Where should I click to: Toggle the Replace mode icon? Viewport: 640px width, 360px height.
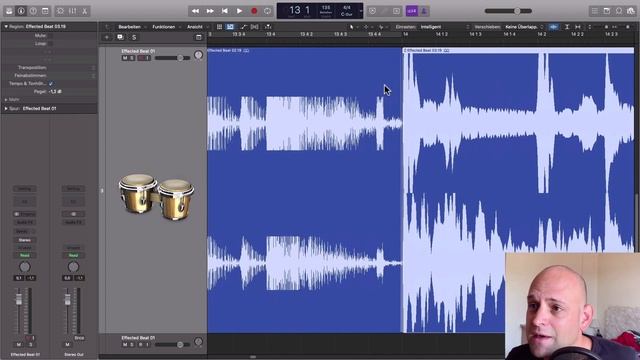point(372,11)
